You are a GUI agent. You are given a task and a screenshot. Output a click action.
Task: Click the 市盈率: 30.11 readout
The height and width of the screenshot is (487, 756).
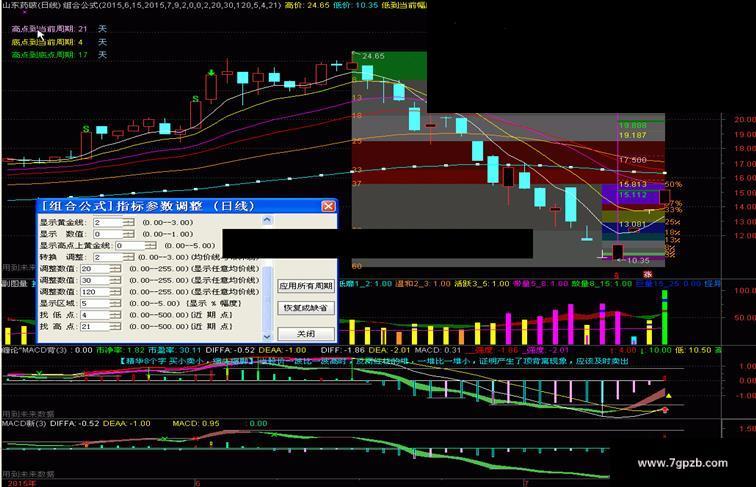point(174,350)
